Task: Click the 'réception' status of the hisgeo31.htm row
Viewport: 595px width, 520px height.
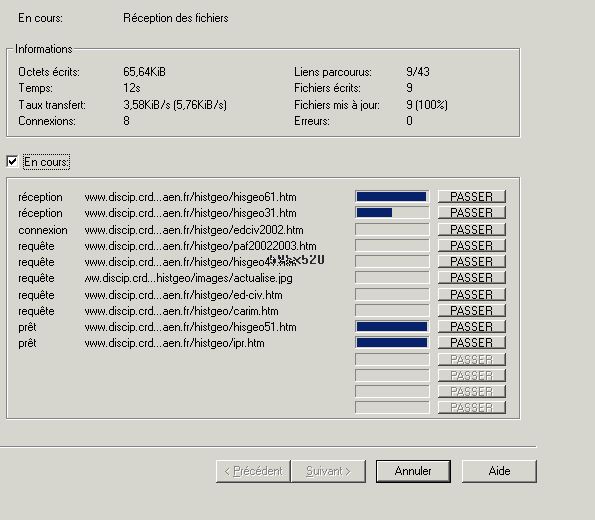Action: (40, 213)
